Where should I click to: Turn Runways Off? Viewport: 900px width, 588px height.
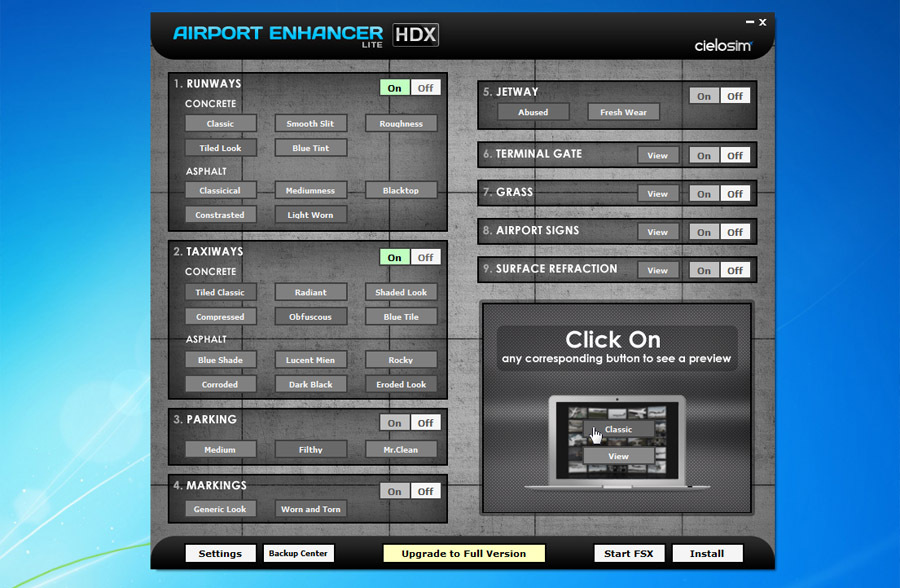click(425, 88)
